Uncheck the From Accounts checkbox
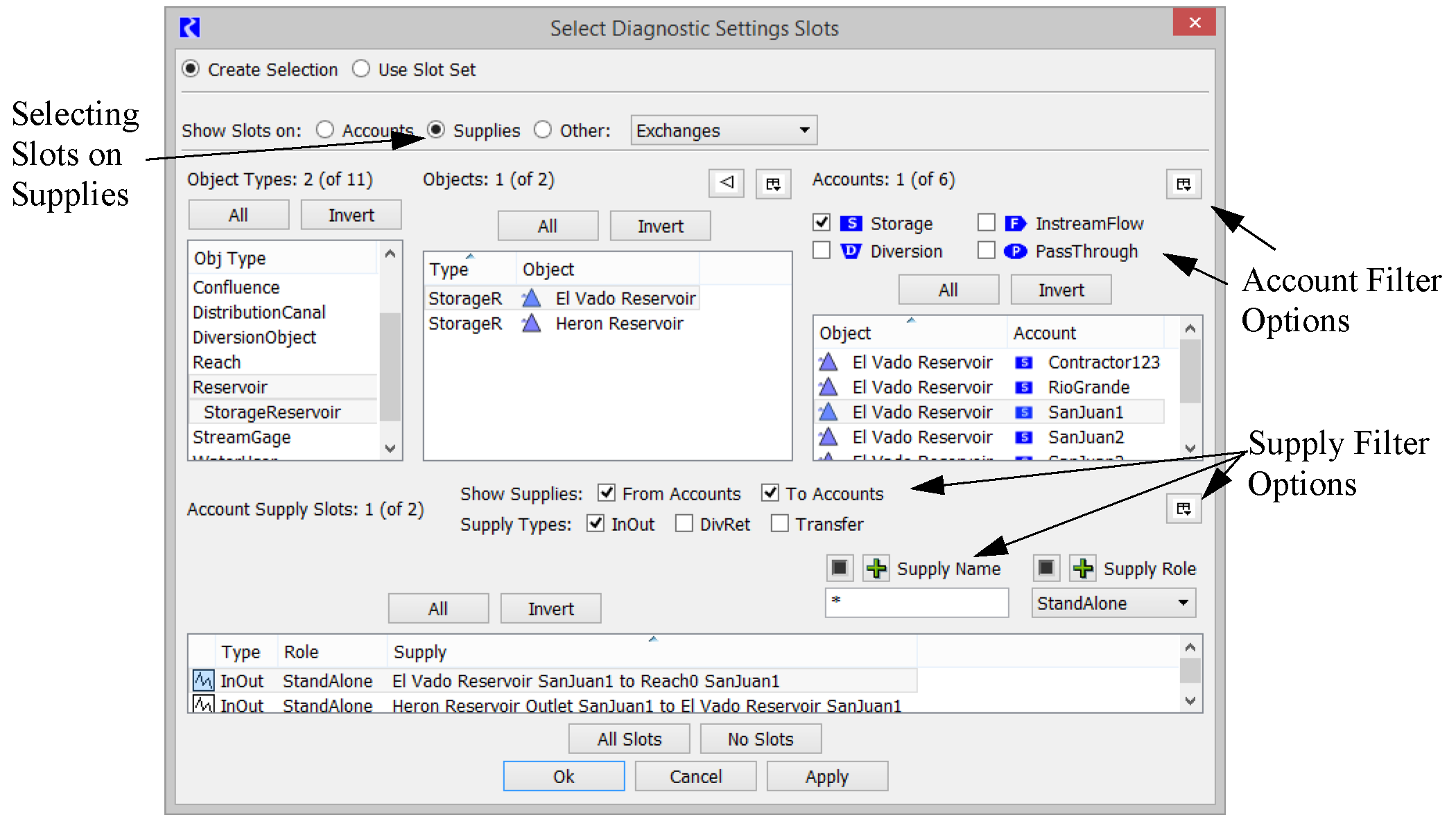This screenshot has height=826, width=1456. click(x=607, y=493)
